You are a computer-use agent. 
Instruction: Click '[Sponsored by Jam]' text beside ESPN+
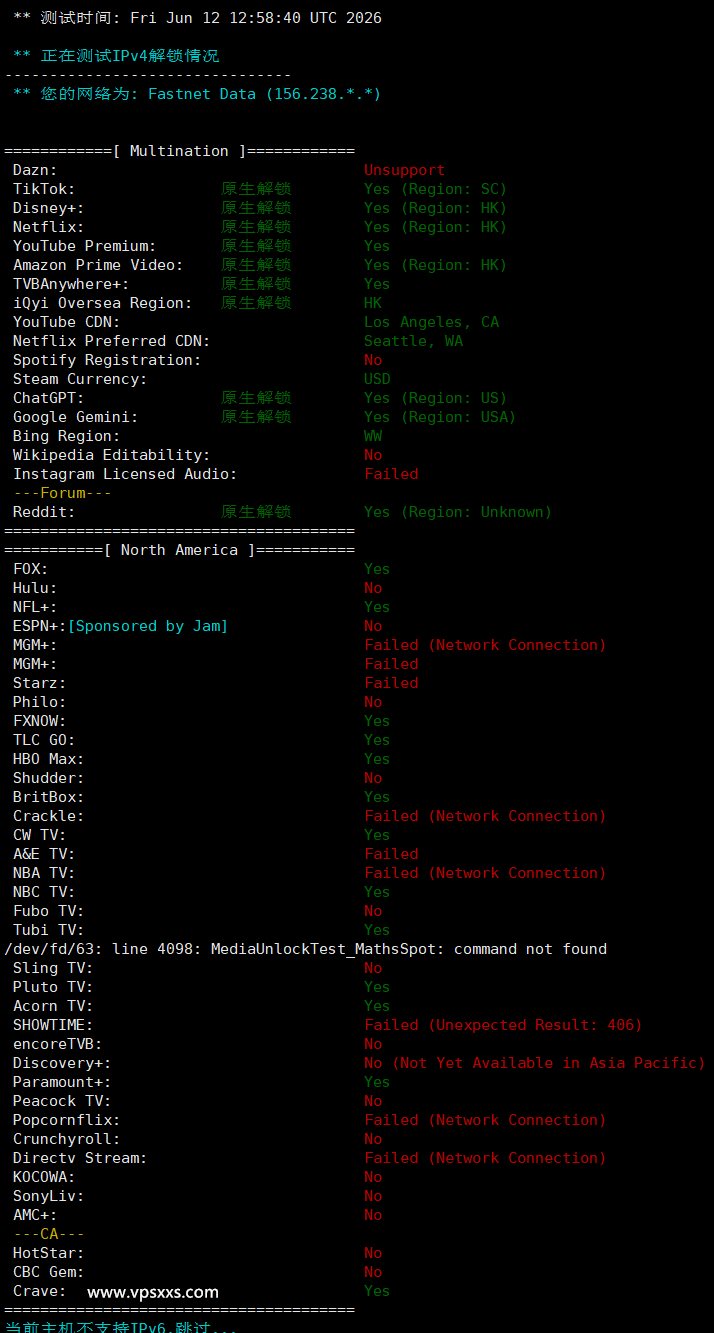click(147, 626)
